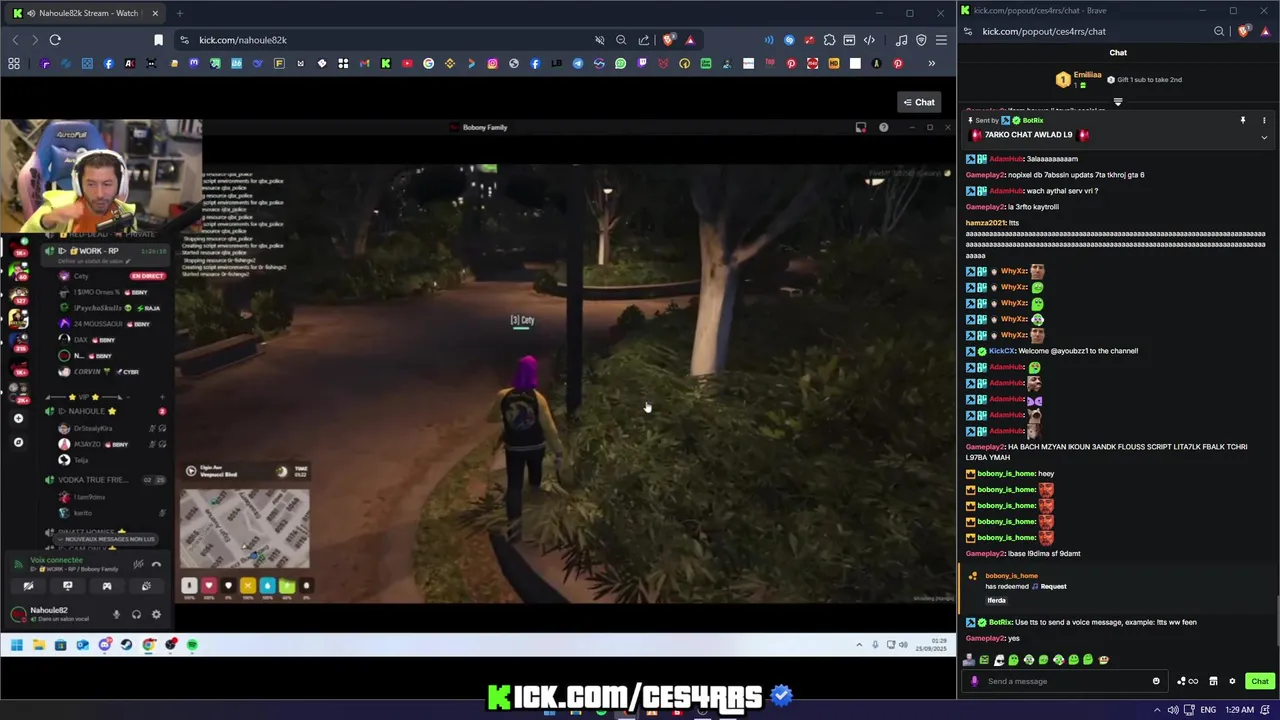Close the Nahoule82k Stream tab
The image size is (1280, 720).
154,13
